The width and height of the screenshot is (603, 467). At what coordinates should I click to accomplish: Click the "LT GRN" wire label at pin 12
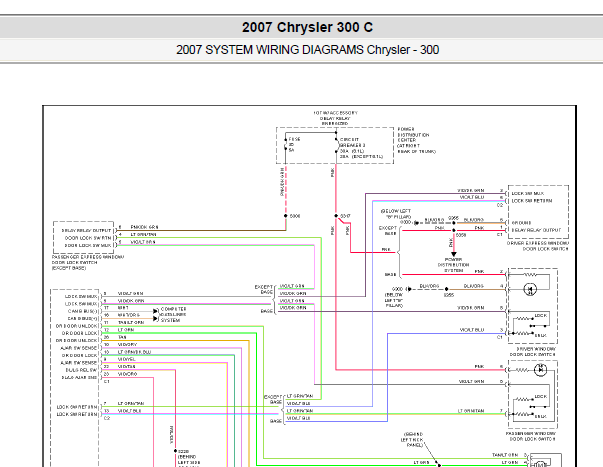(126, 330)
